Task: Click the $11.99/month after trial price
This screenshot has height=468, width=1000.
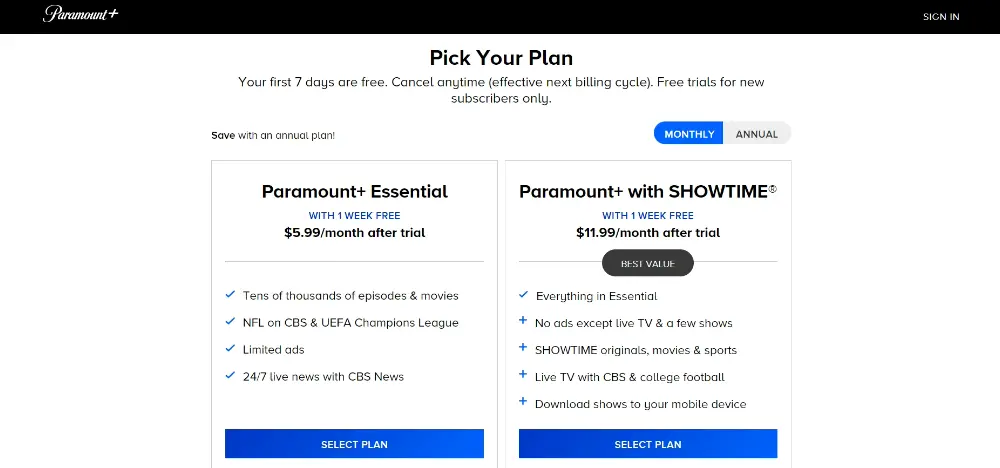Action: (x=648, y=233)
